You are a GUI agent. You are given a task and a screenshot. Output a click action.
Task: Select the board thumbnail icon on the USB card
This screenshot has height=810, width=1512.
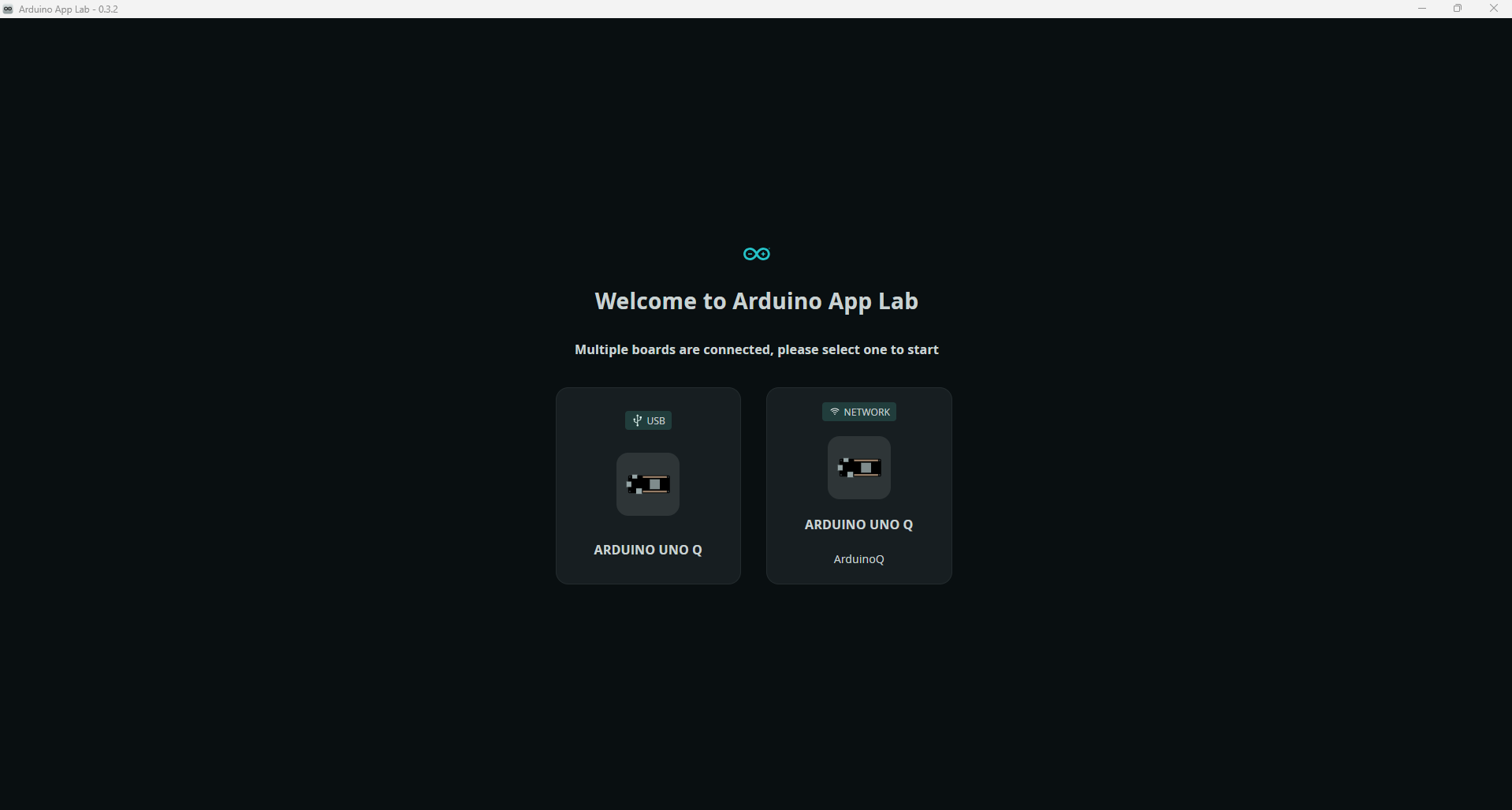click(647, 483)
